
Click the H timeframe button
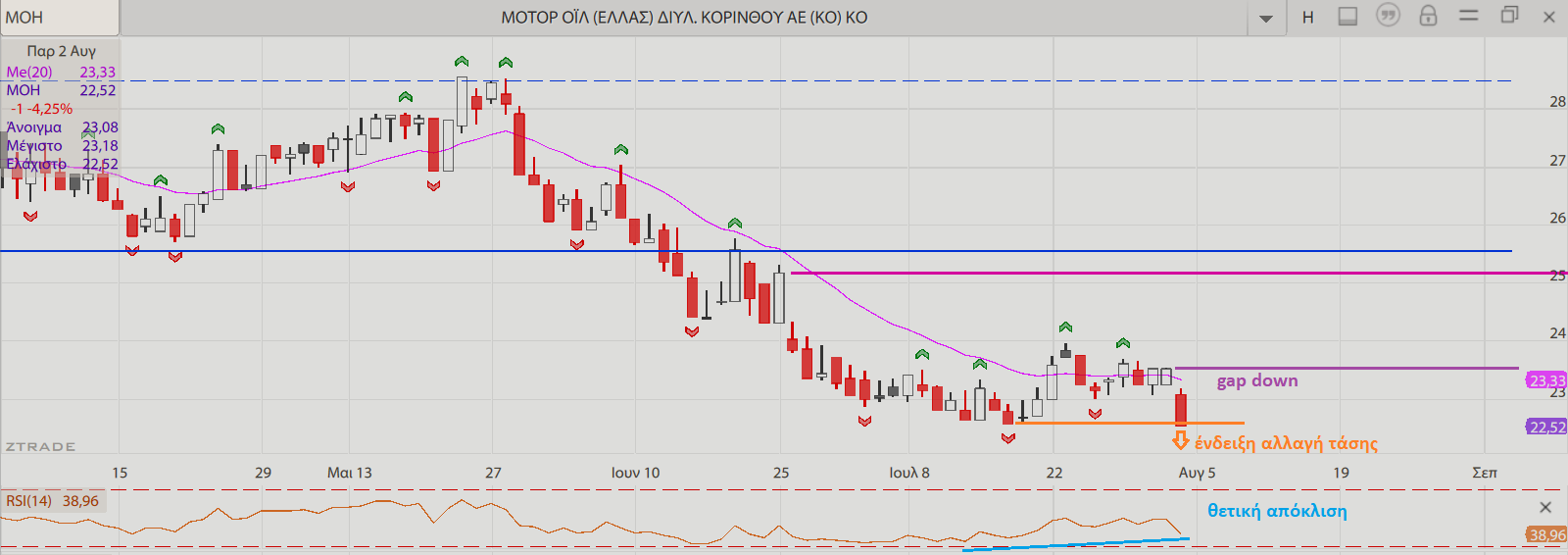[x=1307, y=18]
